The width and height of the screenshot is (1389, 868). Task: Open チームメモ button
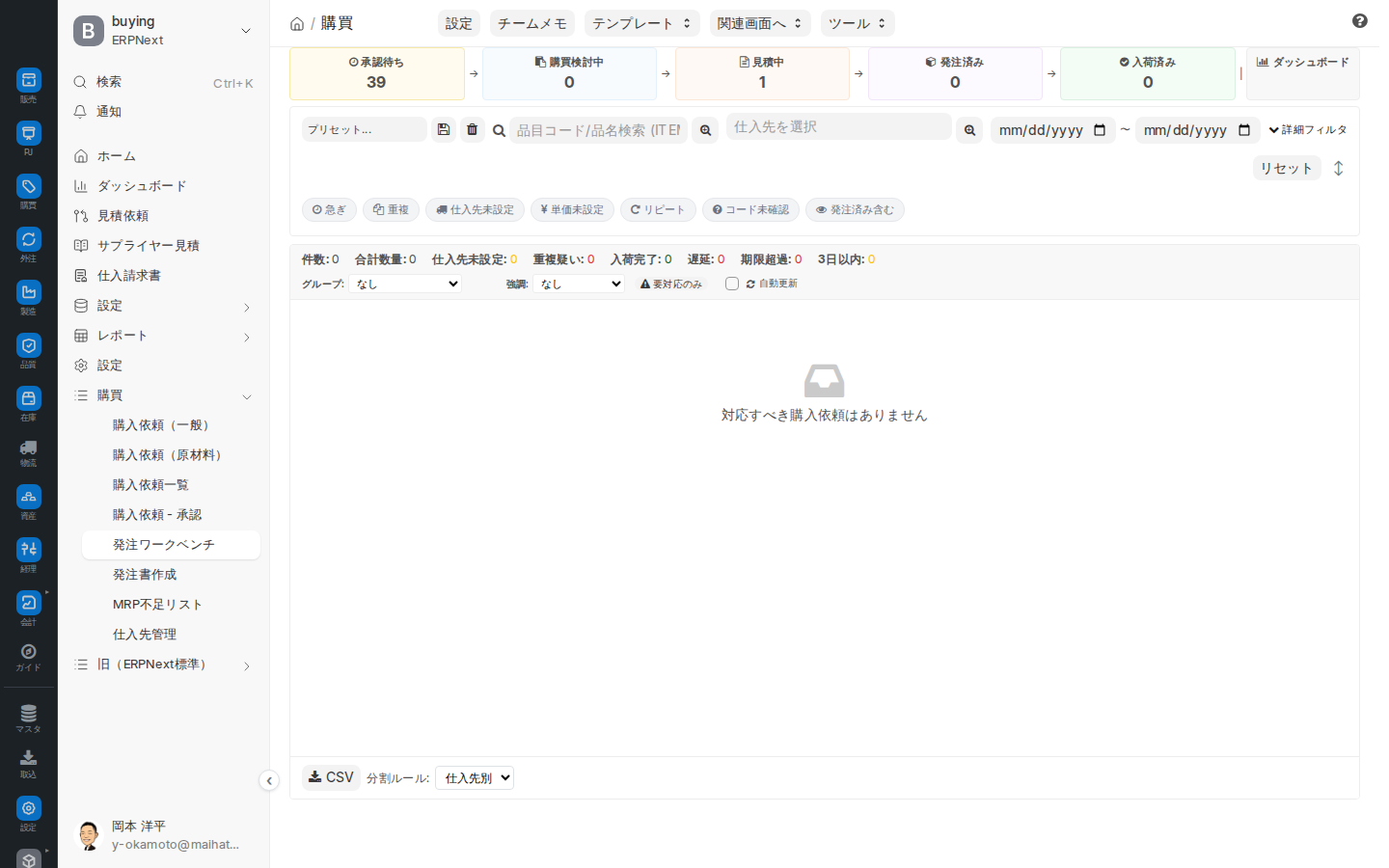pos(532,23)
